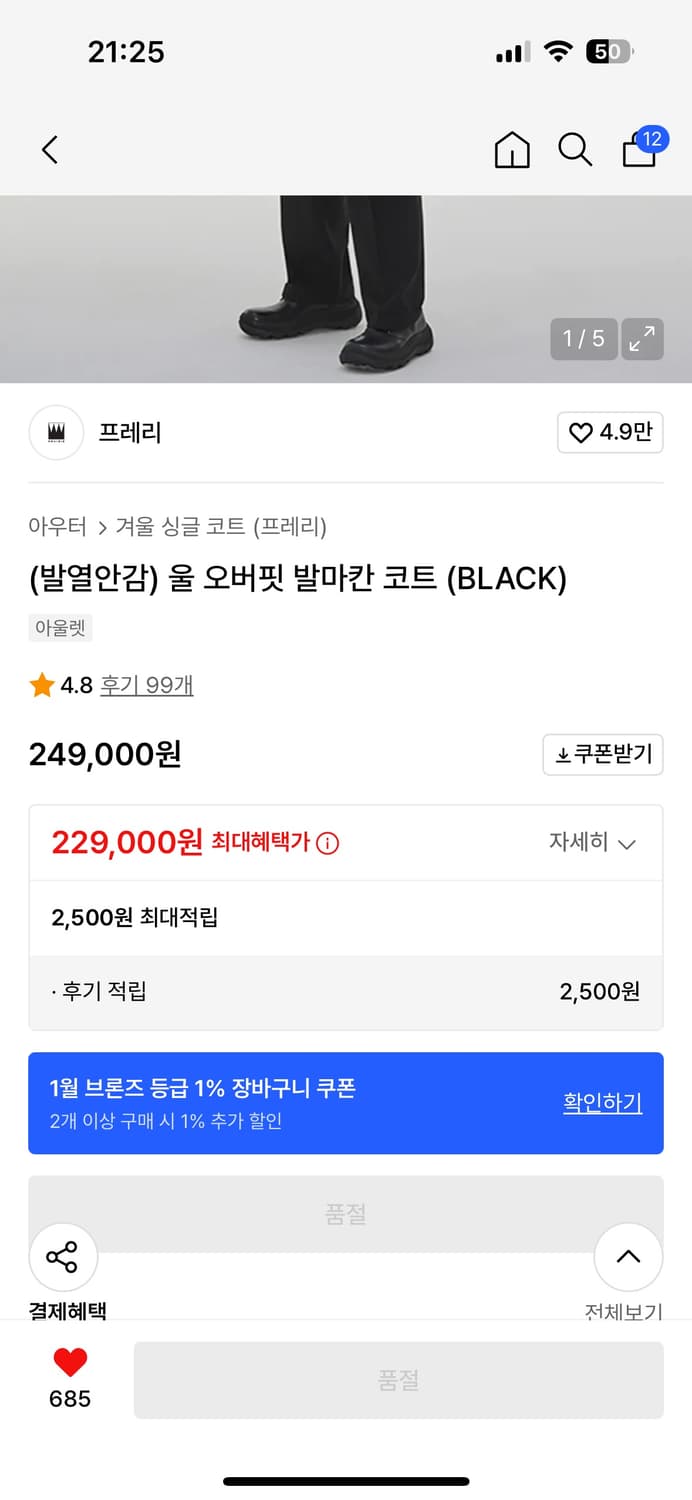
Task: Open search with the magnifier icon
Action: (x=575, y=149)
